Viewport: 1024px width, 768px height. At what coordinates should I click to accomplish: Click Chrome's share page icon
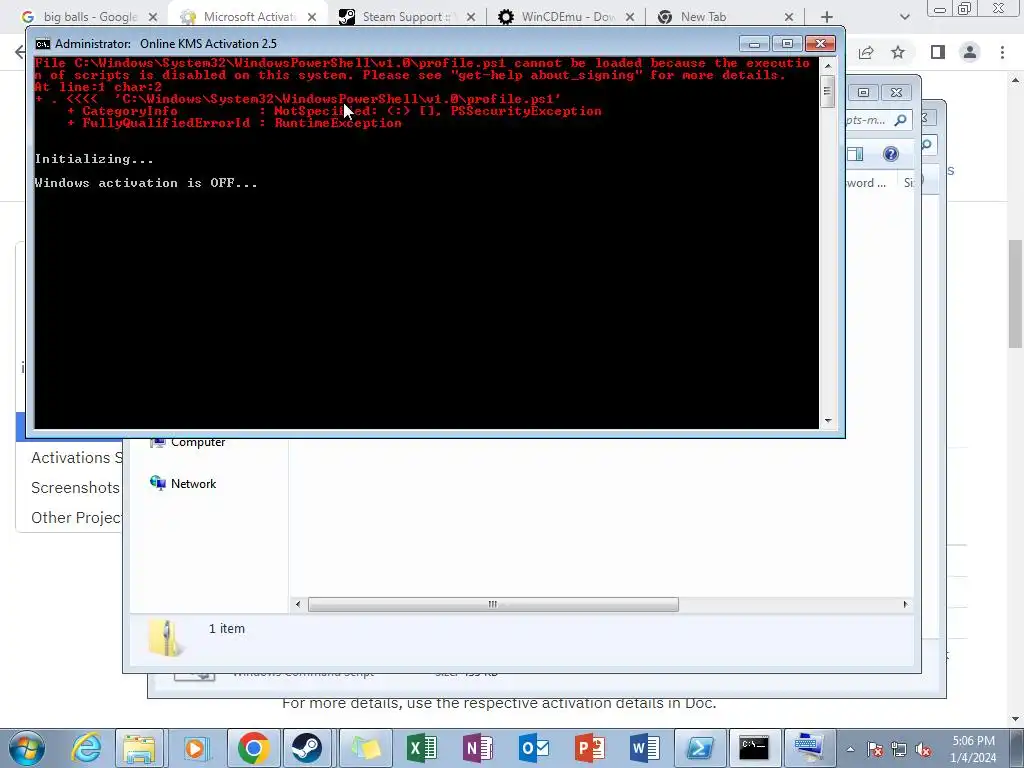[x=867, y=52]
